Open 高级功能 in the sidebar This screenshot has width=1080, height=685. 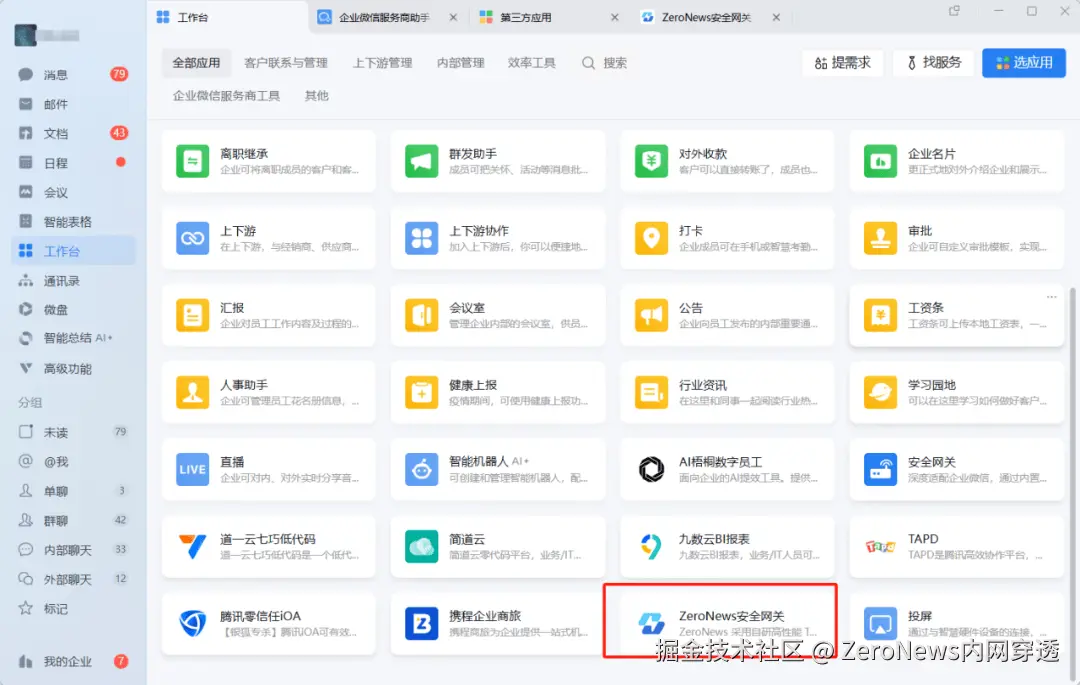tap(73, 368)
